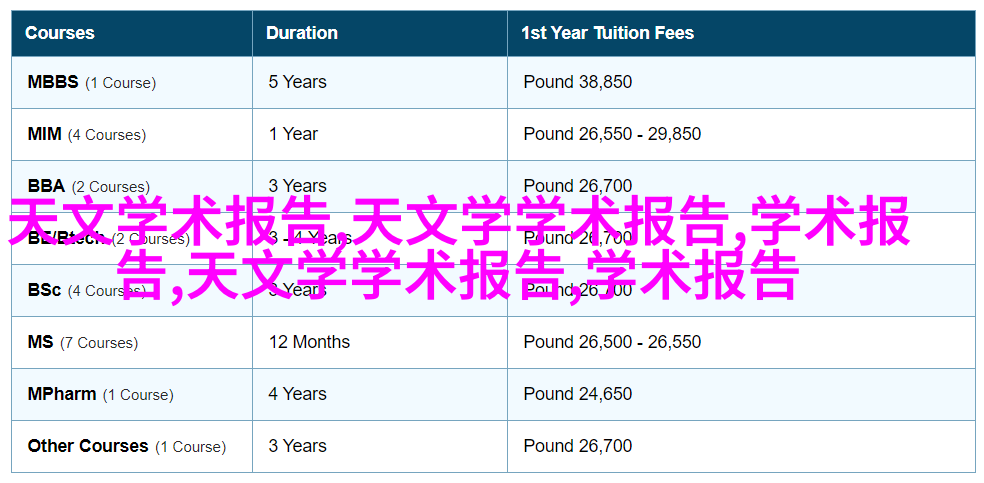The width and height of the screenshot is (984, 483).
Task: Open the BBA (2 Courses) entry
Action: click(132, 186)
